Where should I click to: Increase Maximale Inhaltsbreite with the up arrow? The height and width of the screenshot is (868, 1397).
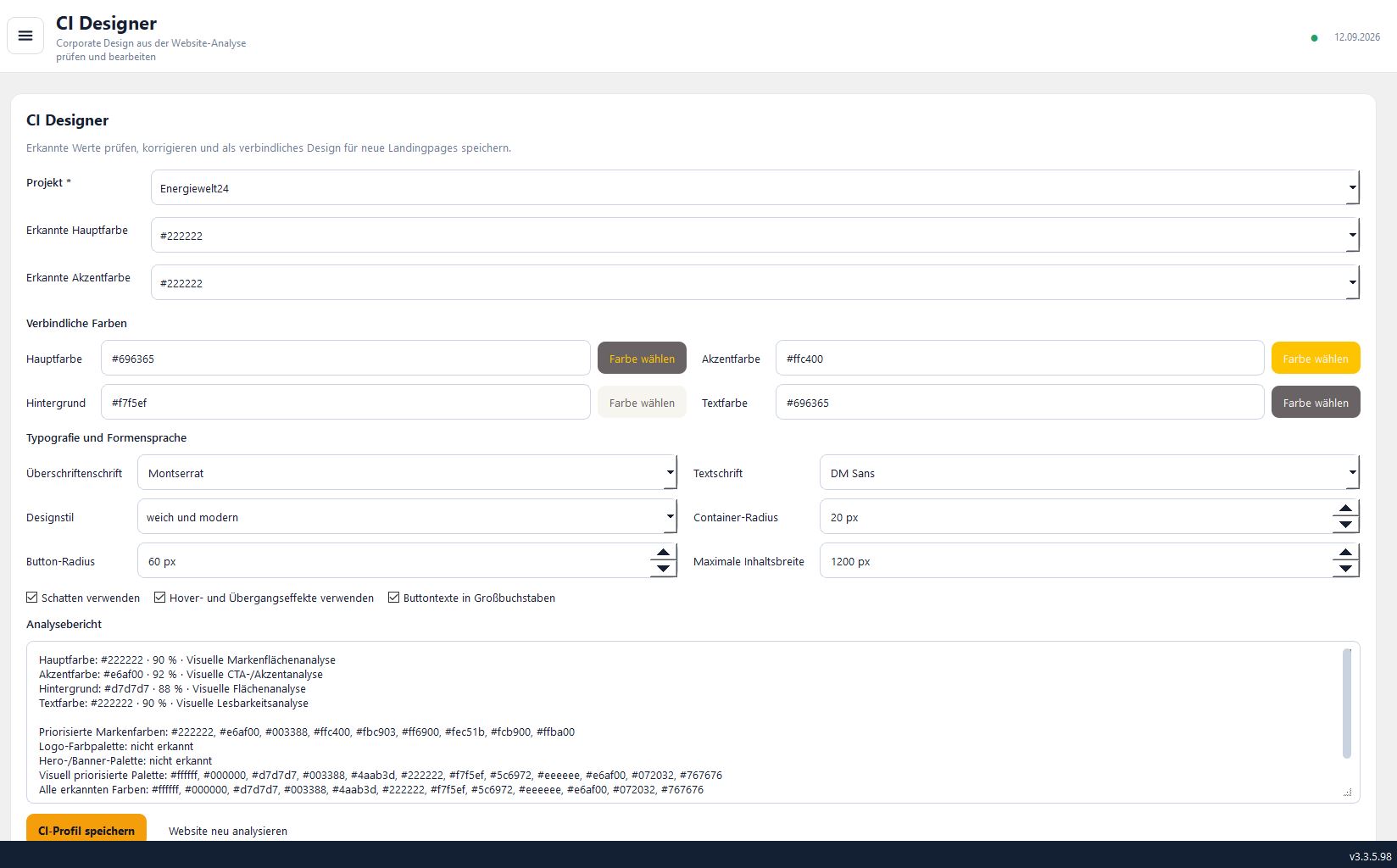pyautogui.click(x=1345, y=553)
